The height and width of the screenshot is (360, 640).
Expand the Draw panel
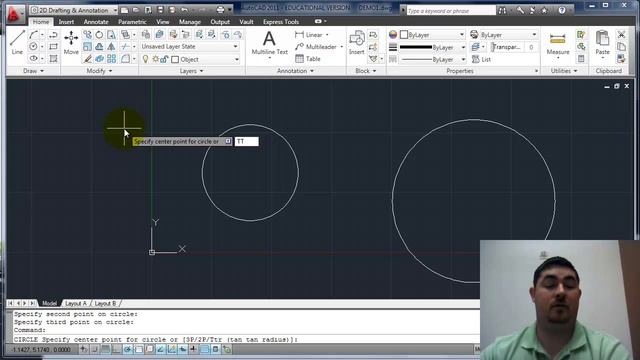[x=33, y=71]
